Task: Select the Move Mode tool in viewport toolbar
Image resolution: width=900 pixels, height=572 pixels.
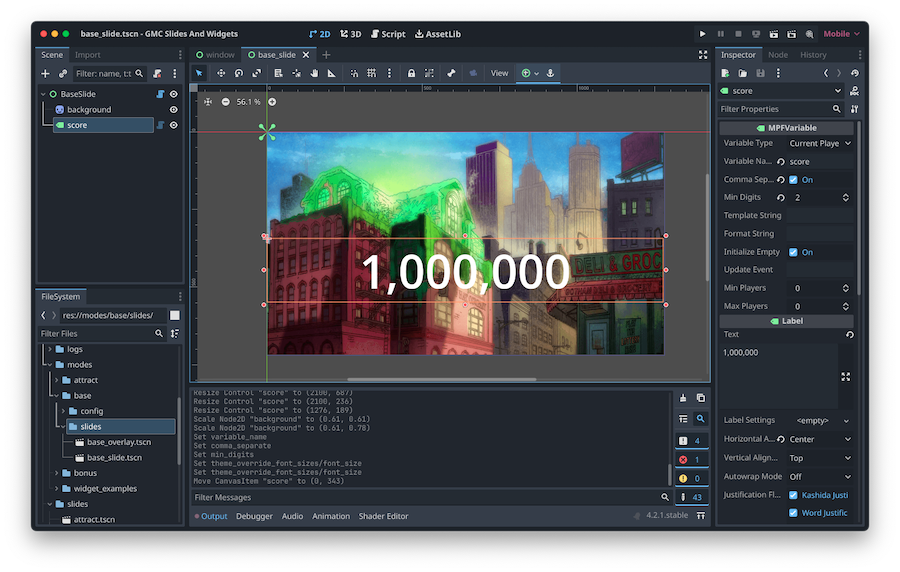Action: pyautogui.click(x=221, y=73)
